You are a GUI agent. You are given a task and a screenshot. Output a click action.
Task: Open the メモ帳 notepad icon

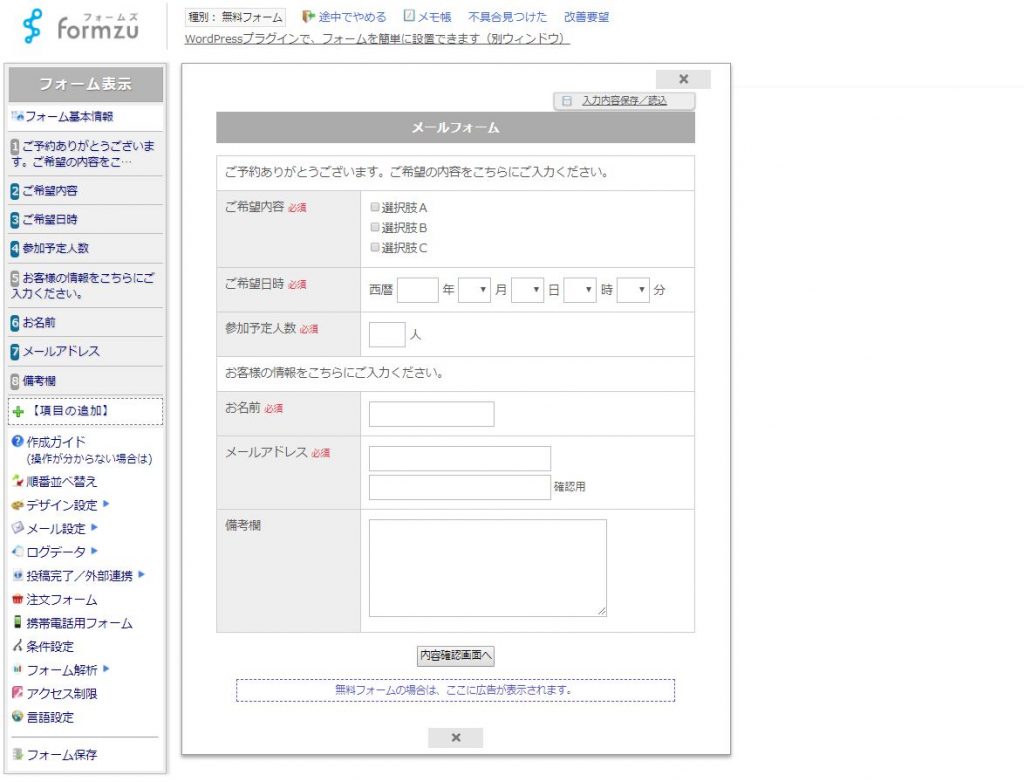(409, 17)
